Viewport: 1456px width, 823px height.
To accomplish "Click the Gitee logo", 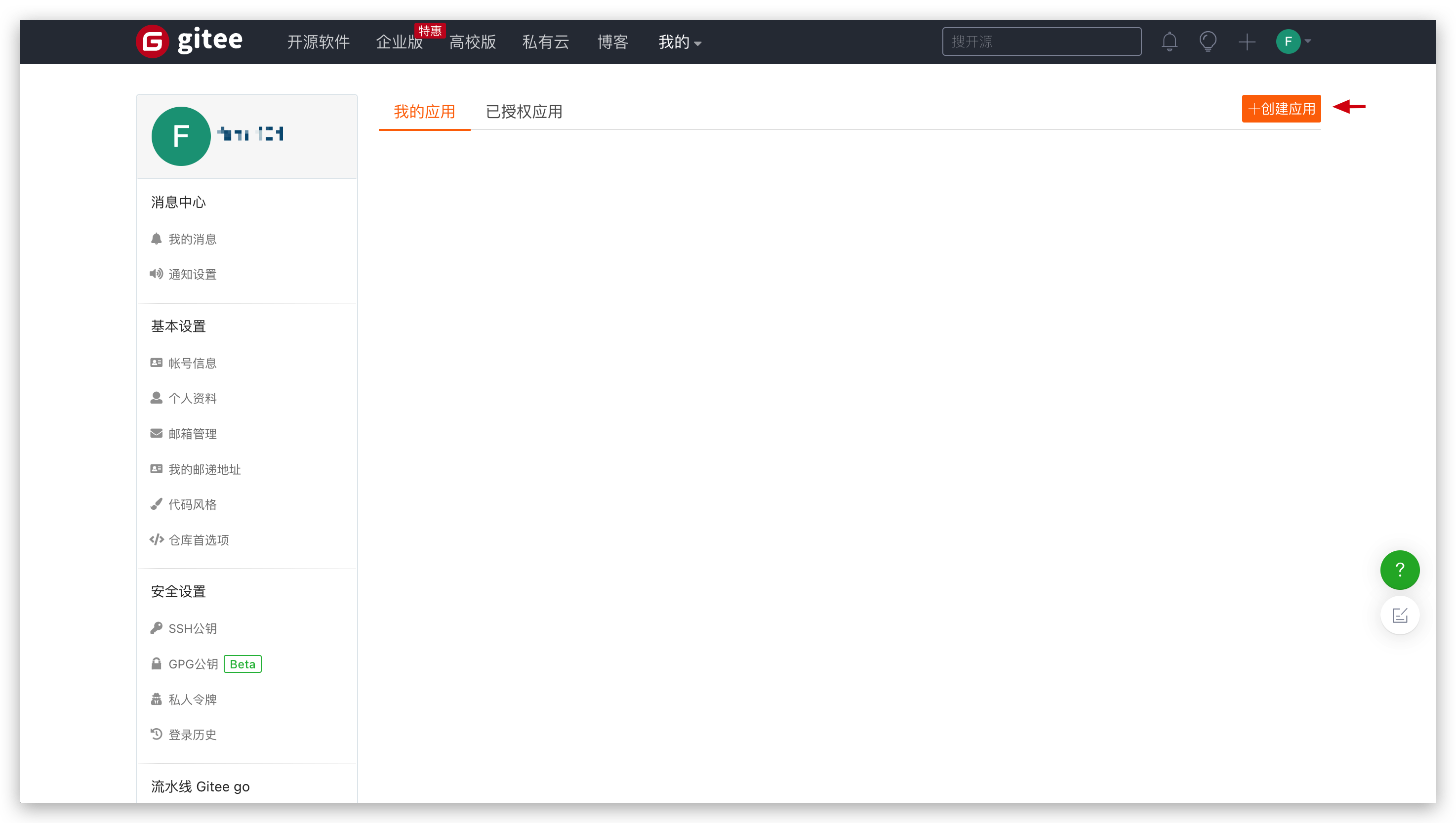I will (189, 41).
